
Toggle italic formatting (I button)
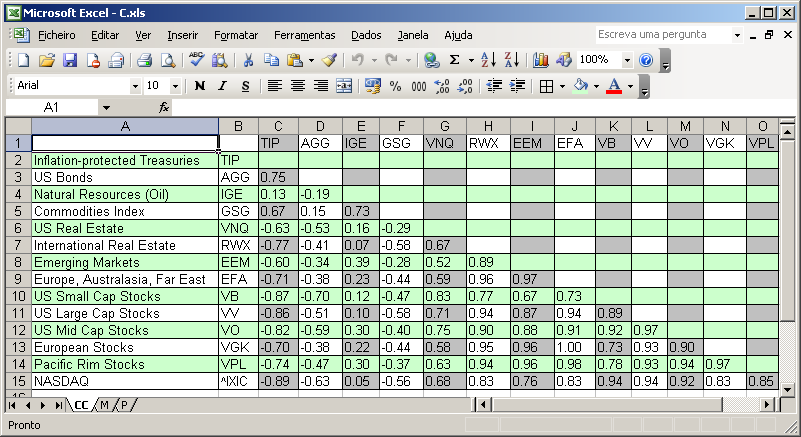click(x=222, y=86)
